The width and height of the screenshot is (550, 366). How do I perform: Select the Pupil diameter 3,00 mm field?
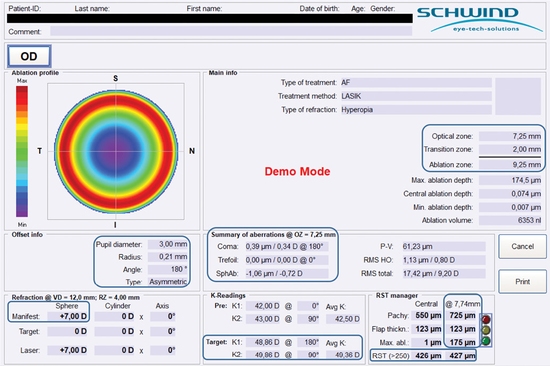pos(168,244)
